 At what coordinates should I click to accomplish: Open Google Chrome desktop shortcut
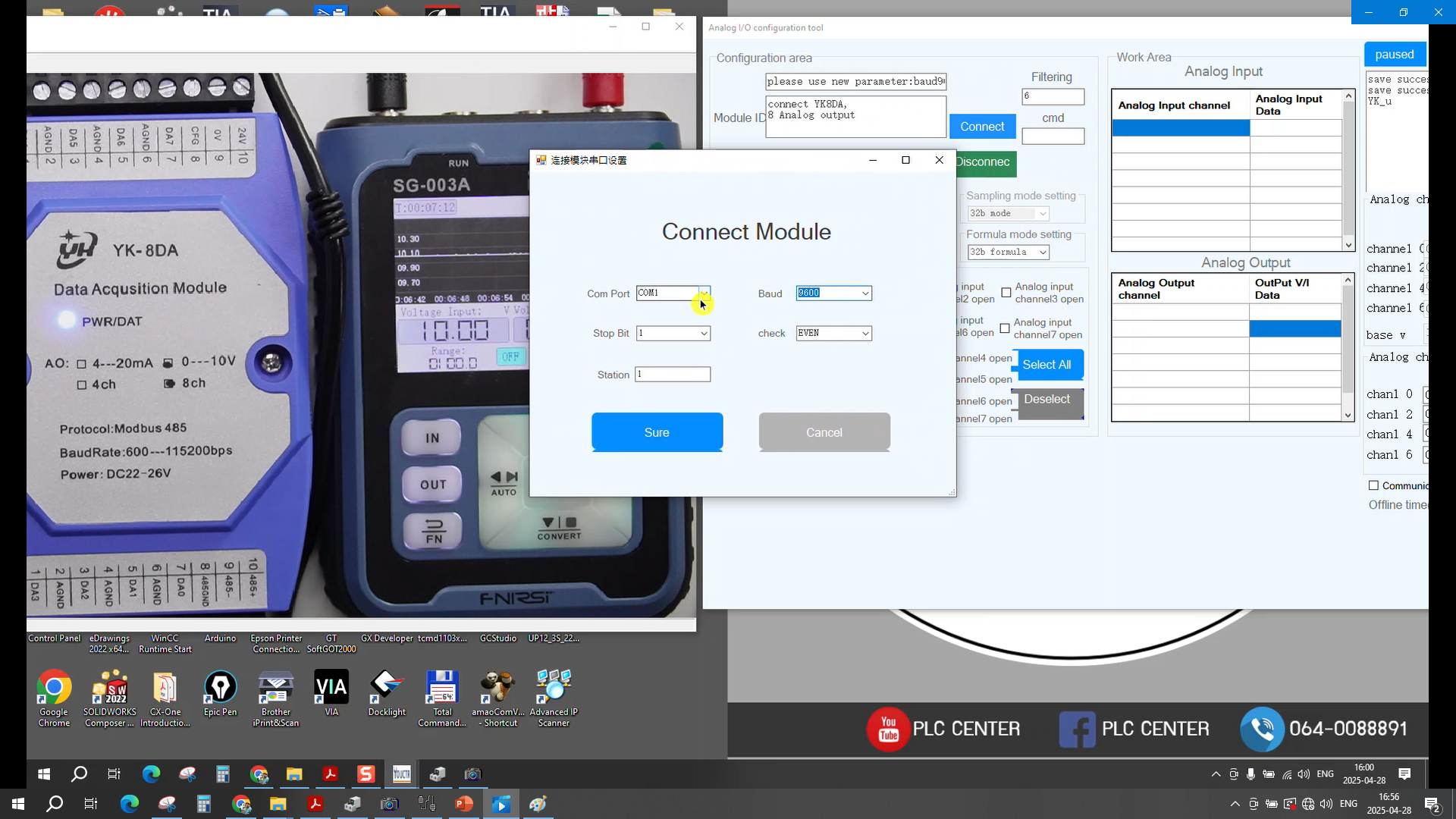[x=54, y=689]
